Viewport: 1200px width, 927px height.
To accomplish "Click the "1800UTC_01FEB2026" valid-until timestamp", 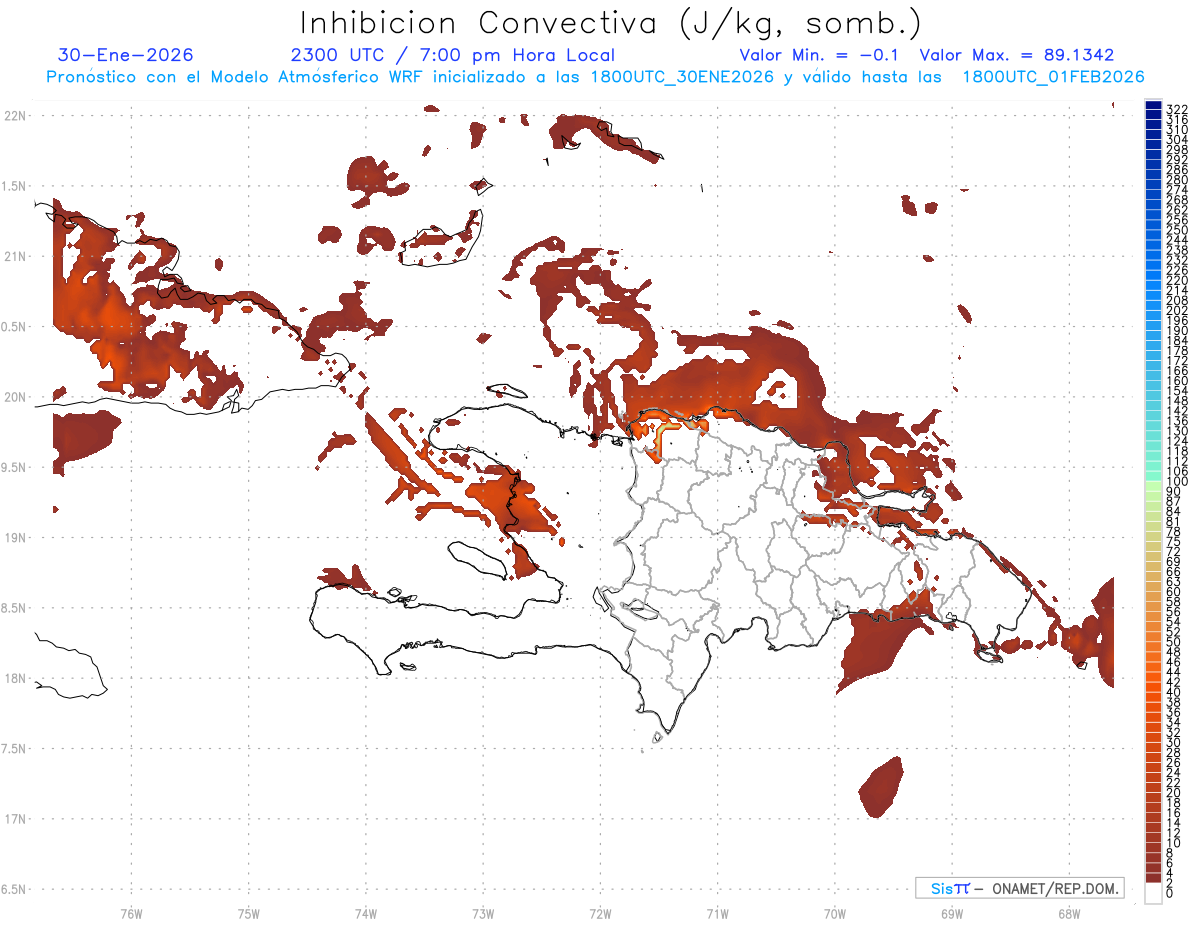I will tap(1054, 77).
